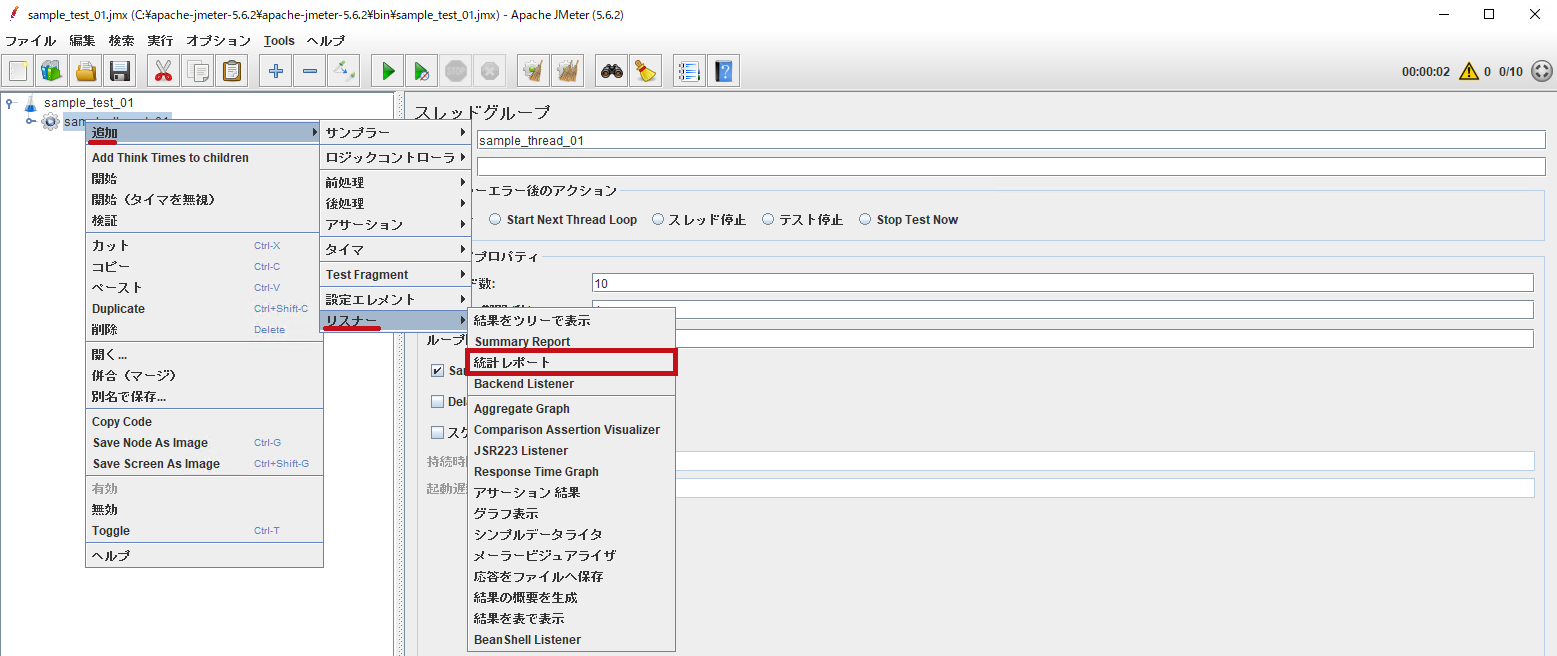Select Duplicate in context menu
This screenshot has height=656, width=1557.
[x=204, y=309]
